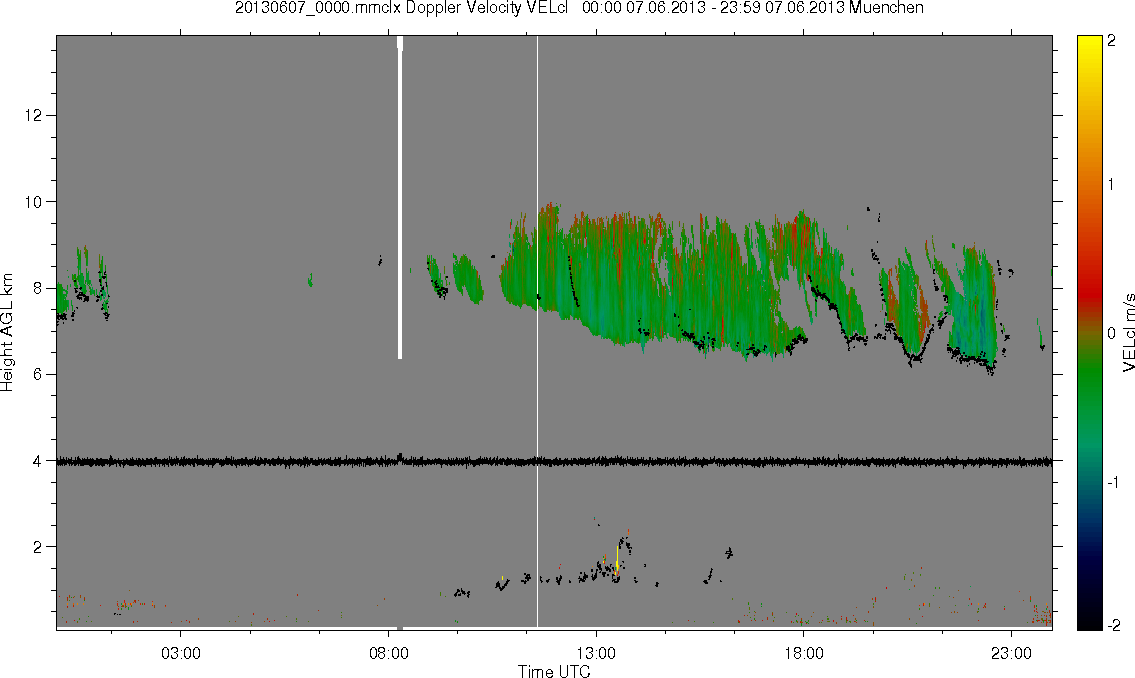Click the height tick label 4
This screenshot has width=1135, height=678.
[37, 460]
